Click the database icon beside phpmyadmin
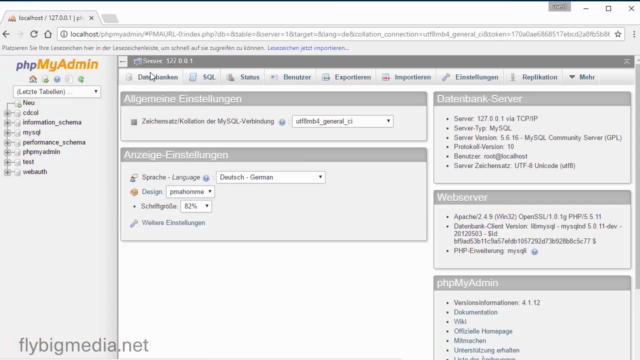This screenshot has width=640, height=360. point(17,152)
